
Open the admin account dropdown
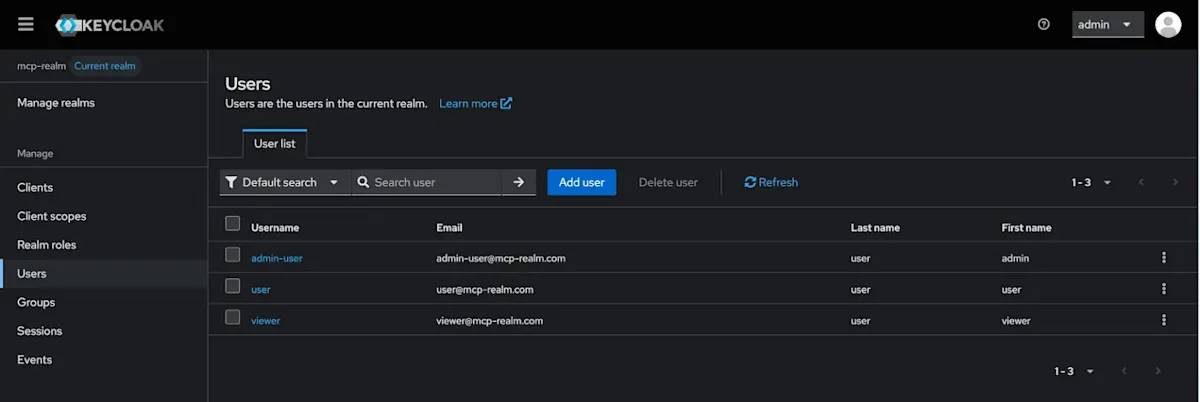pos(1108,24)
